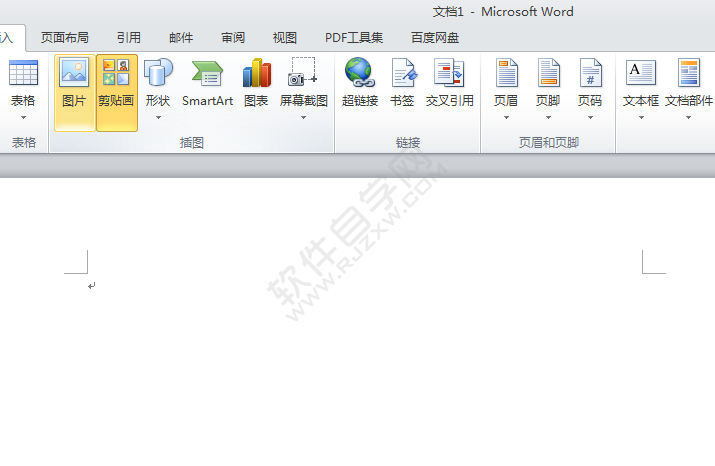Switch to the 页面布局 tab
The image size is (715, 466).
(65, 37)
